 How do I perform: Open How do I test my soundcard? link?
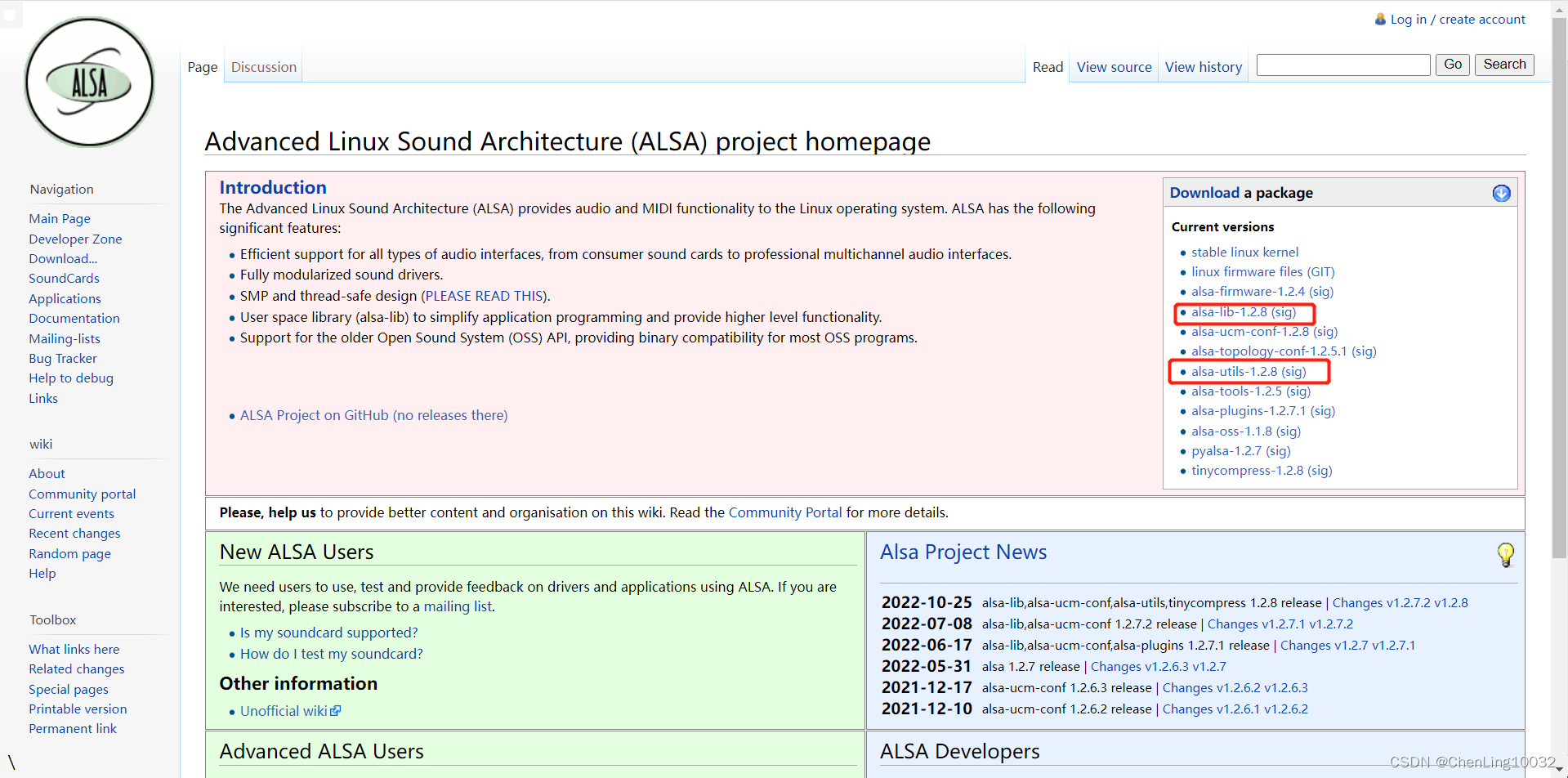[331, 654]
